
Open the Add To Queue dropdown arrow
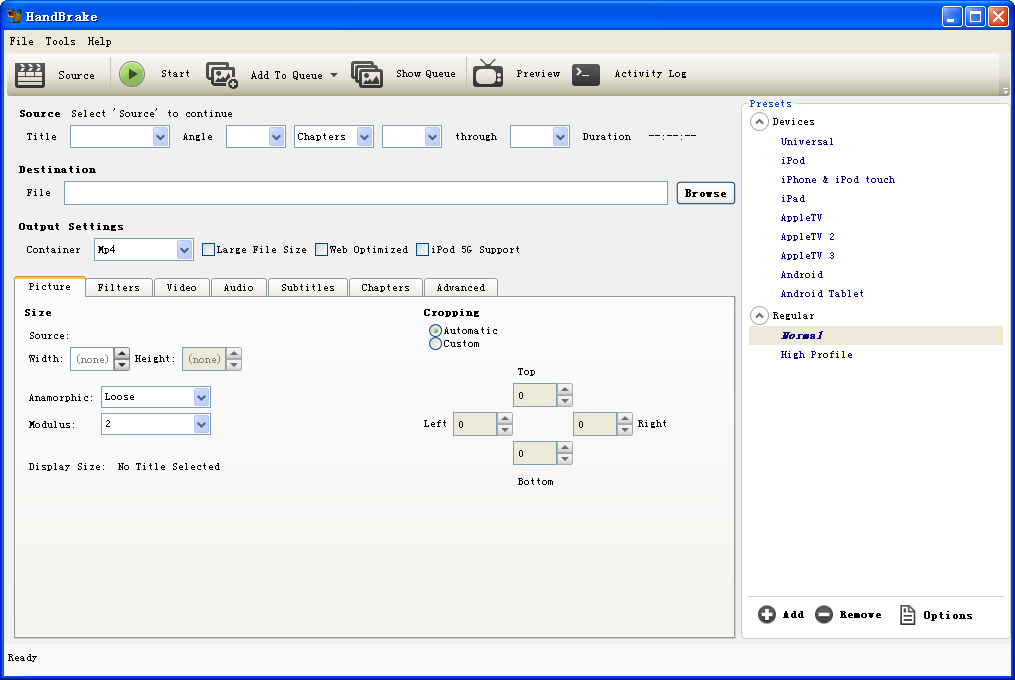[334, 74]
